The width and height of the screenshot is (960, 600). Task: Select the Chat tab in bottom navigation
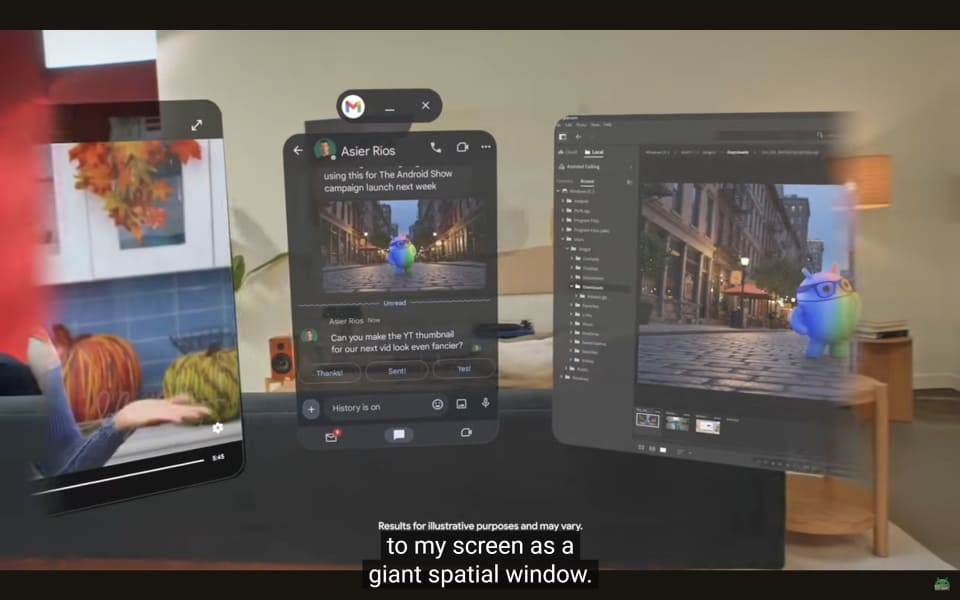click(x=399, y=435)
